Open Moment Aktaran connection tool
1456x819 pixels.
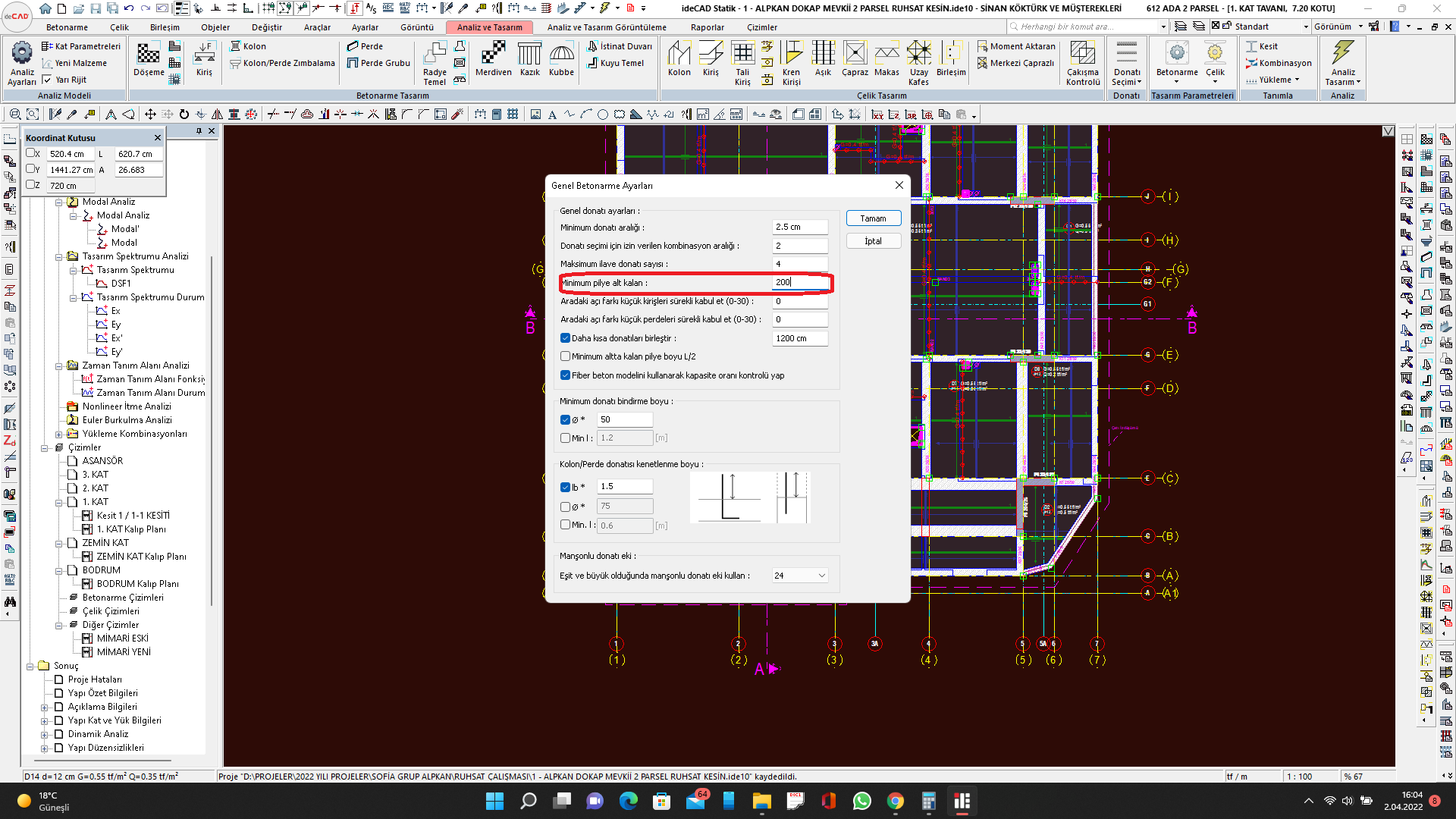click(x=1016, y=46)
